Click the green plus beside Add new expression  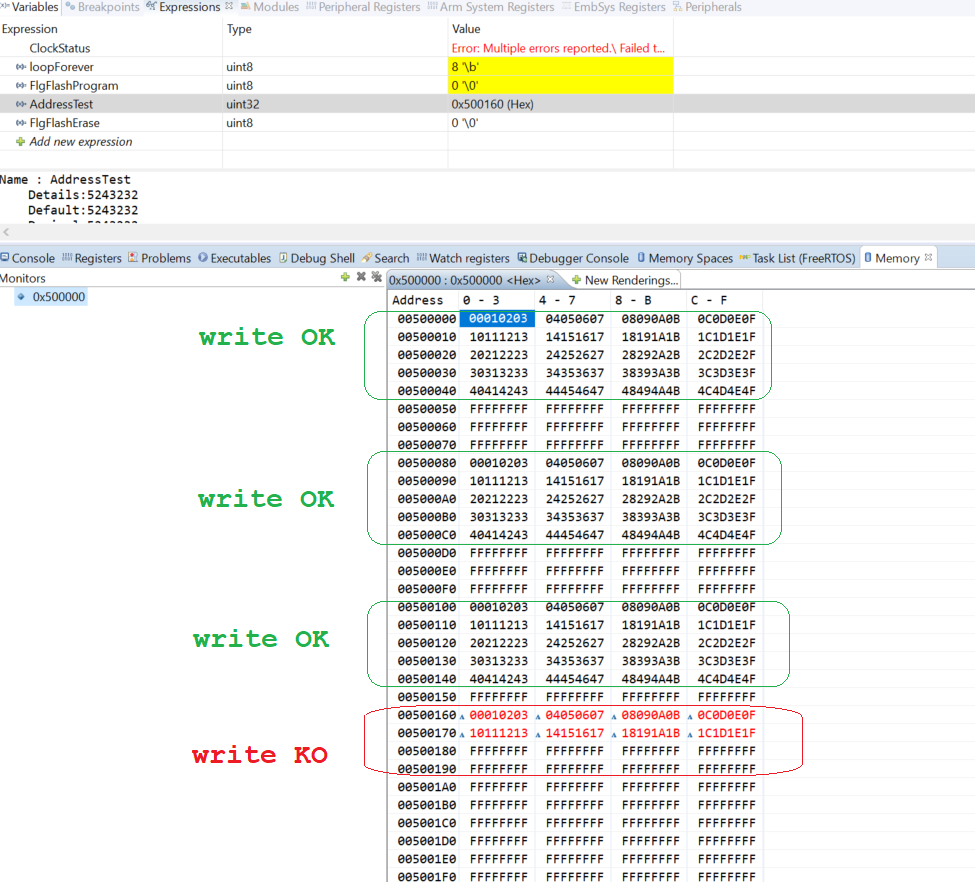point(20,141)
